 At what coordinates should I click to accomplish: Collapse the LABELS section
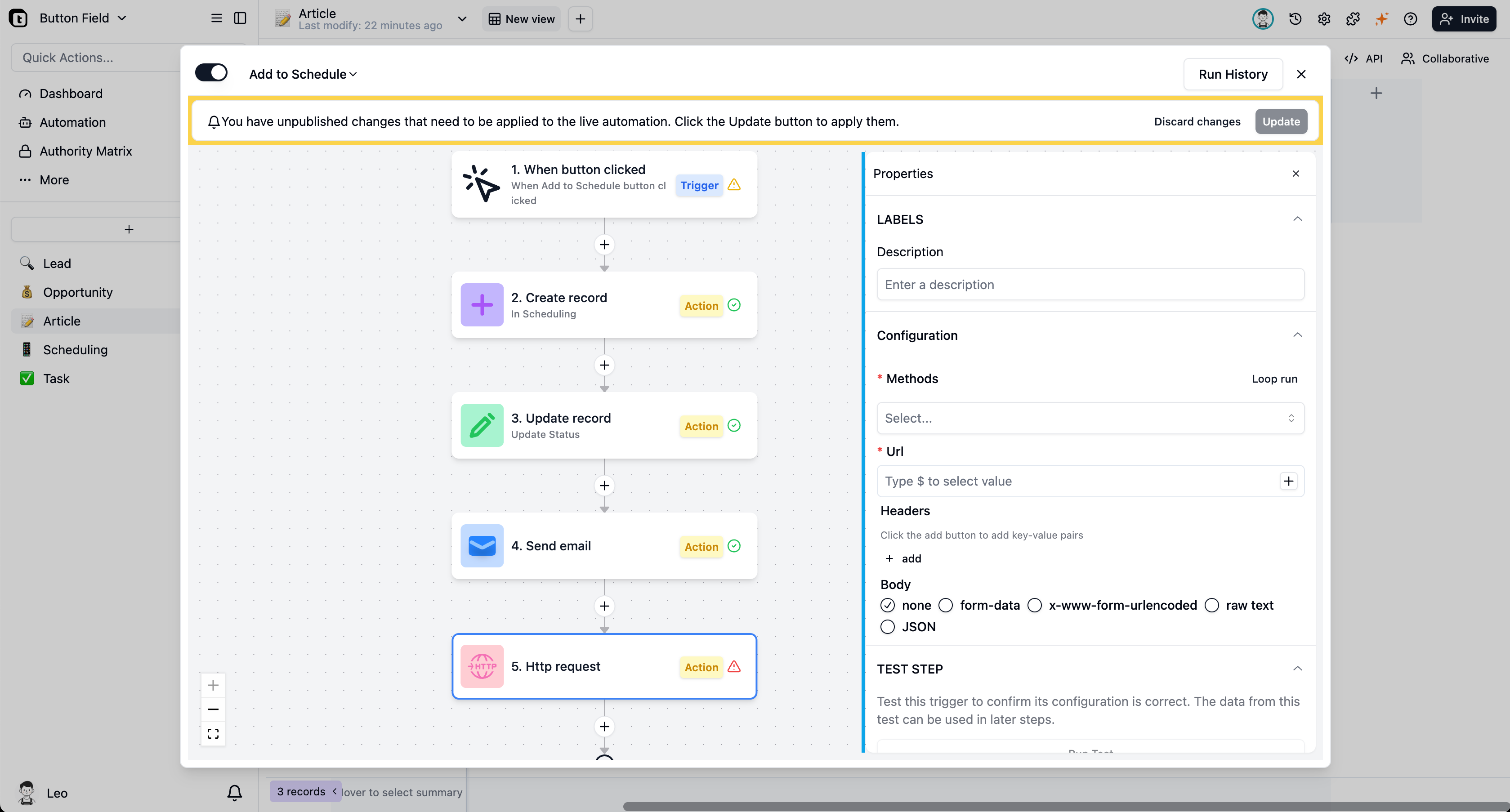coord(1297,219)
